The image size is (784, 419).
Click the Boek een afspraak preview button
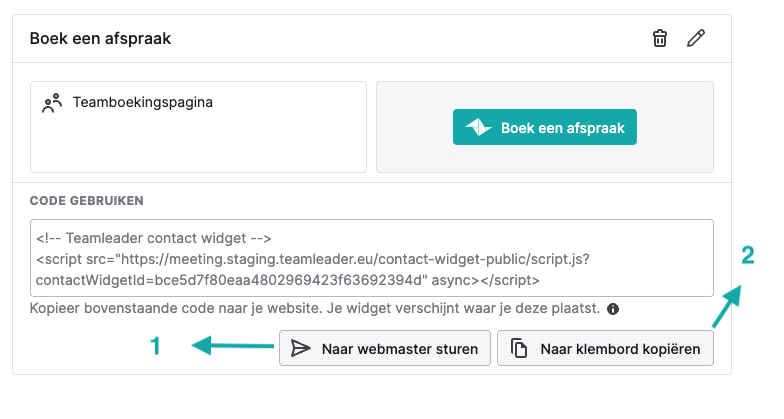544,127
